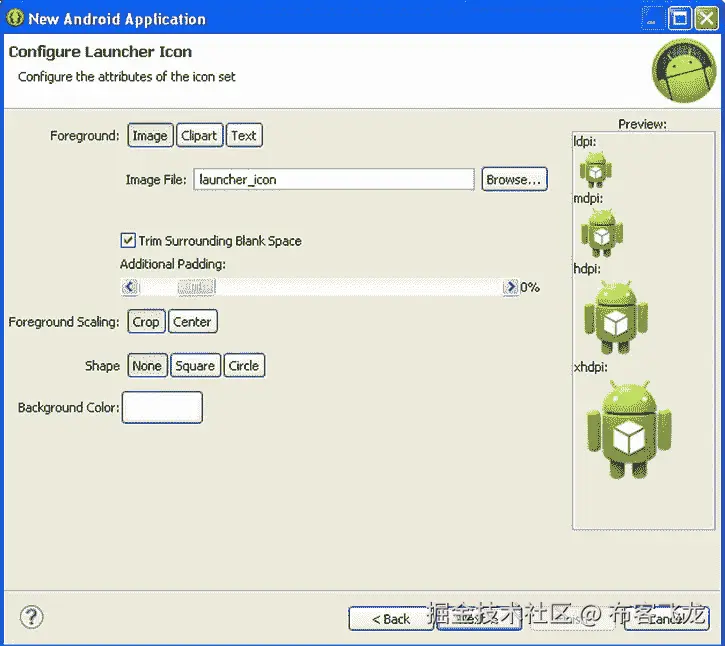The image size is (725, 646).
Task: Click the Preview: label
Action: [x=642, y=124]
